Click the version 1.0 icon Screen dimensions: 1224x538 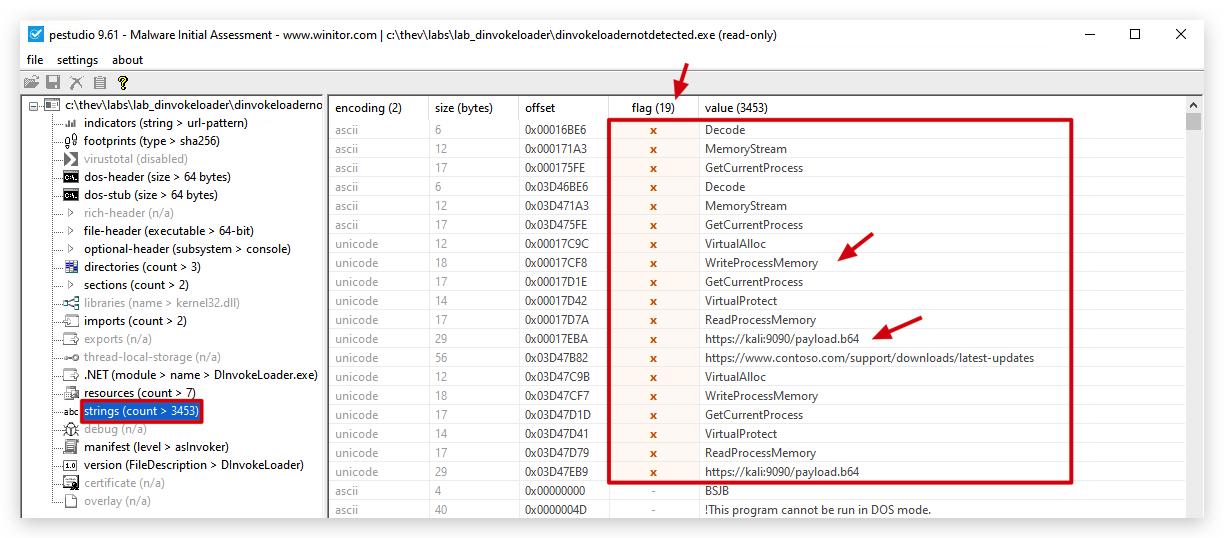click(x=71, y=465)
